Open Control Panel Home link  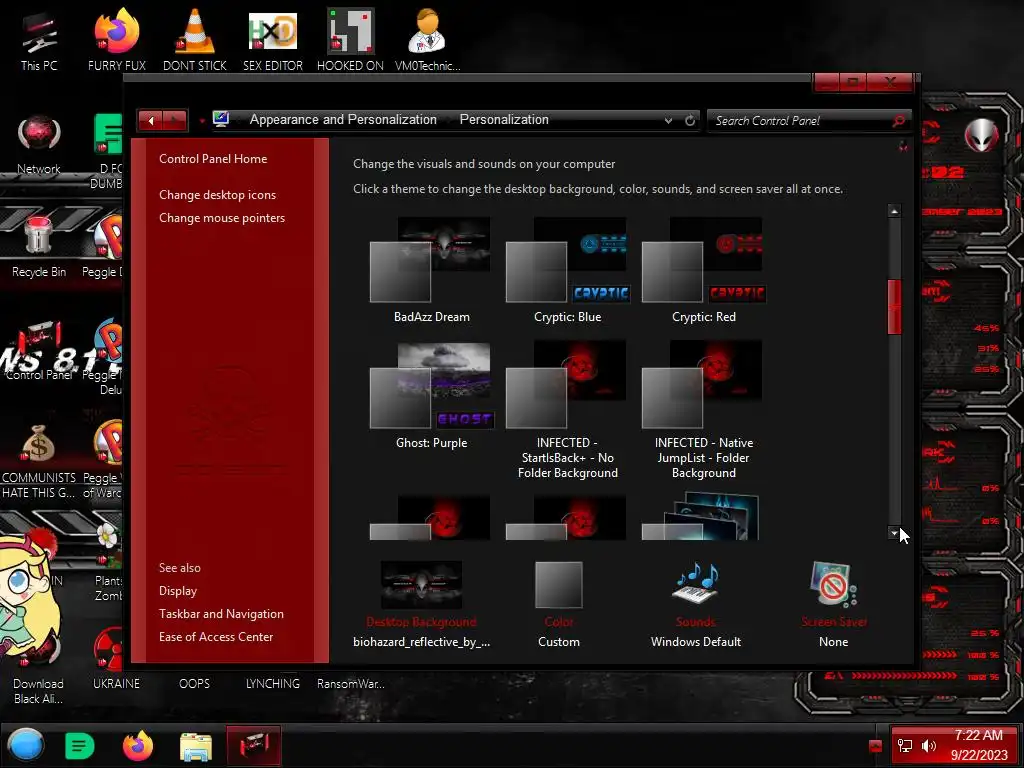tap(213, 159)
